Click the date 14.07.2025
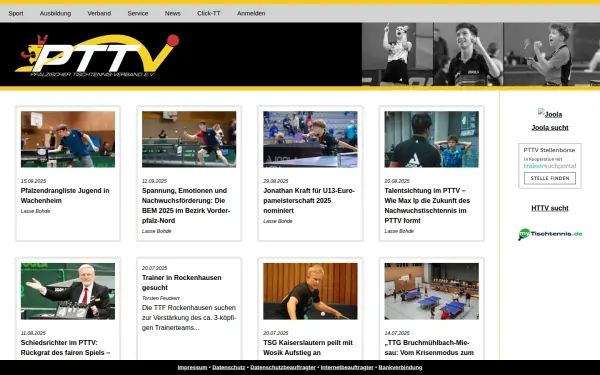Viewport: 600px width, 375px height. [x=397, y=333]
